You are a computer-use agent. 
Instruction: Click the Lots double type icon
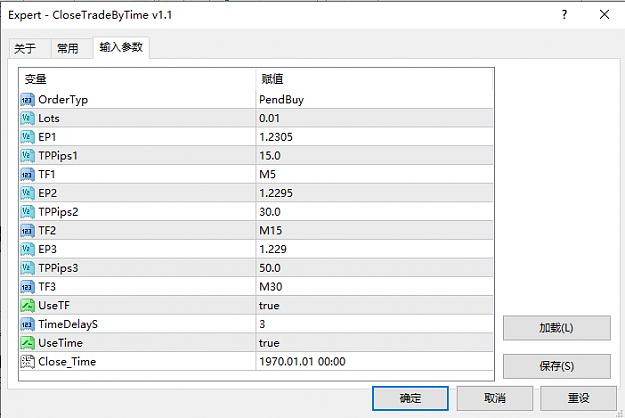pyautogui.click(x=28, y=118)
